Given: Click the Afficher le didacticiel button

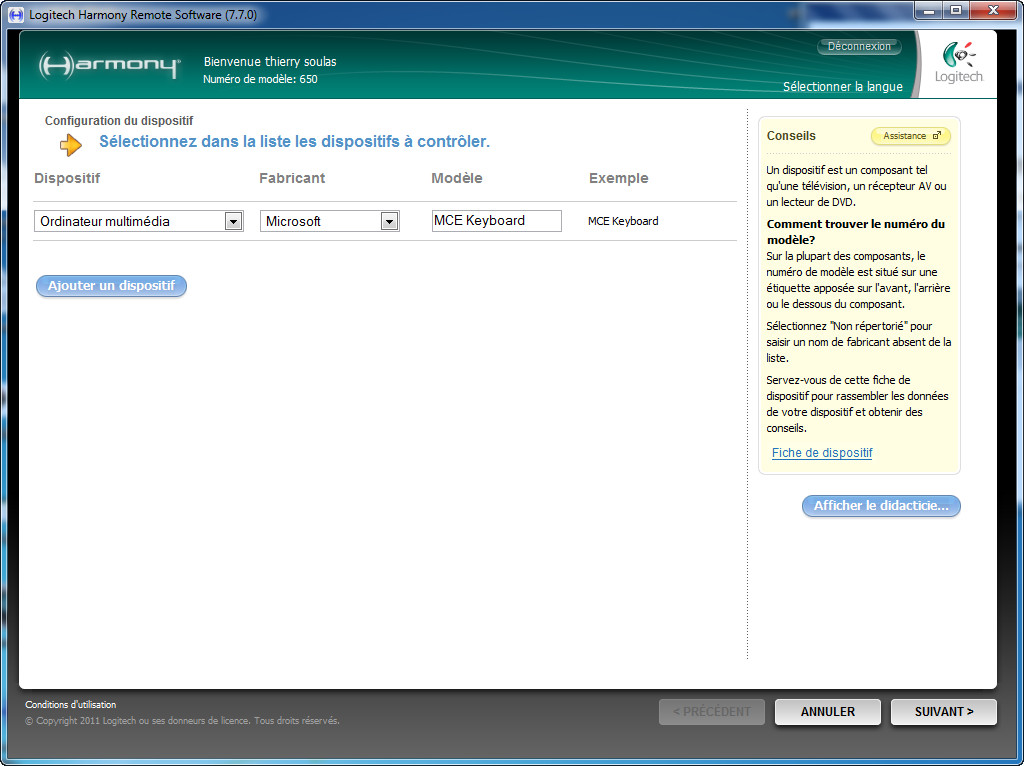Looking at the screenshot, I should [881, 506].
